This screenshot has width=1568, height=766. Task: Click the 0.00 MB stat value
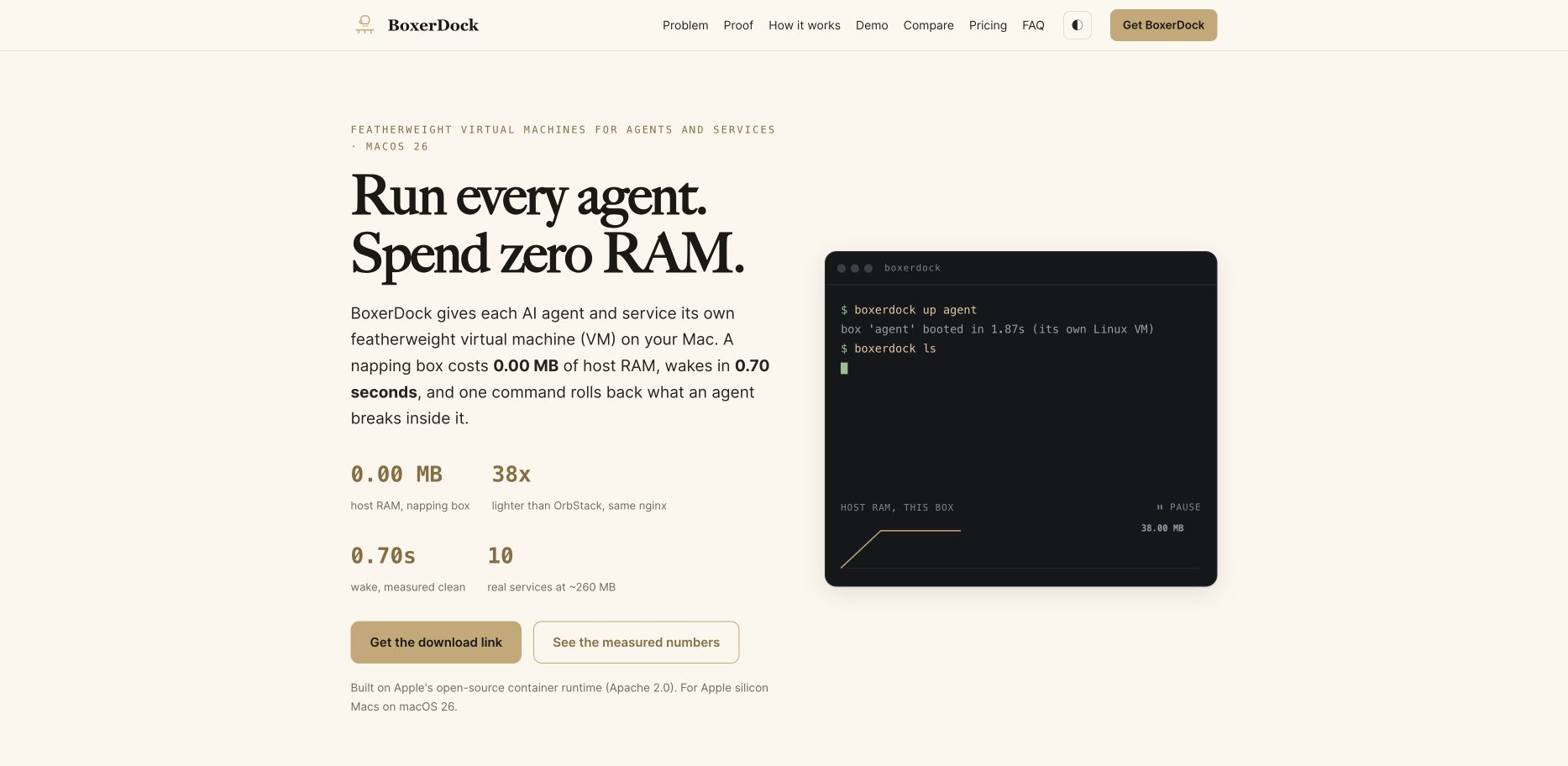pos(396,475)
